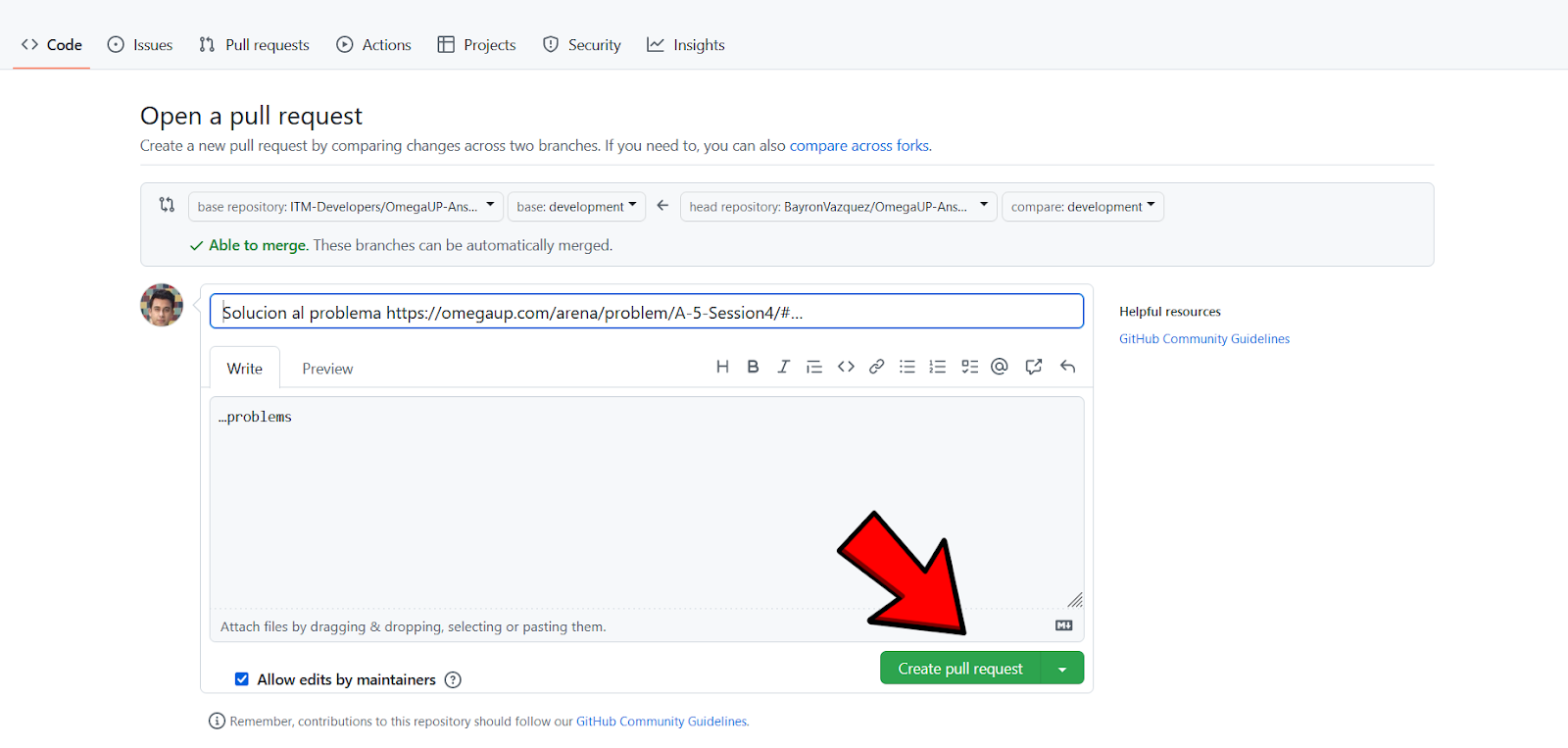Switch to the Projects tab
The image size is (1568, 748).
tap(476, 45)
